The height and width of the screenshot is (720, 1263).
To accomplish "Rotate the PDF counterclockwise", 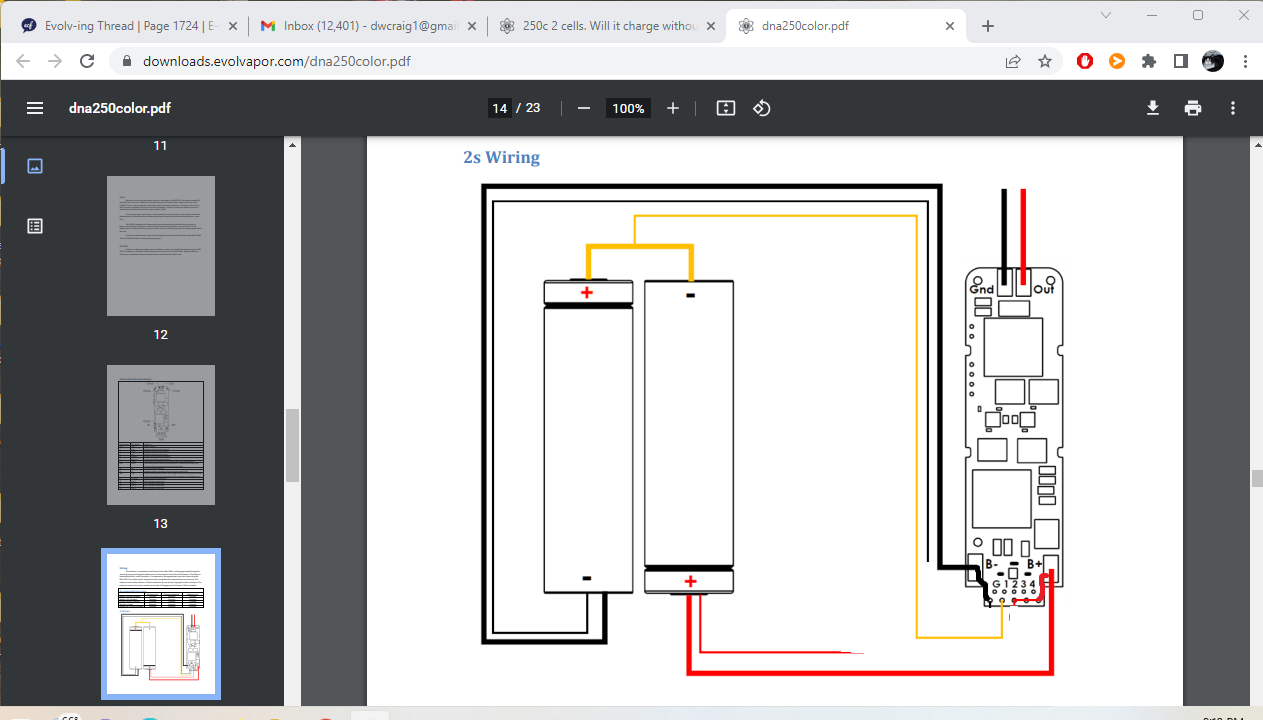I will [762, 108].
